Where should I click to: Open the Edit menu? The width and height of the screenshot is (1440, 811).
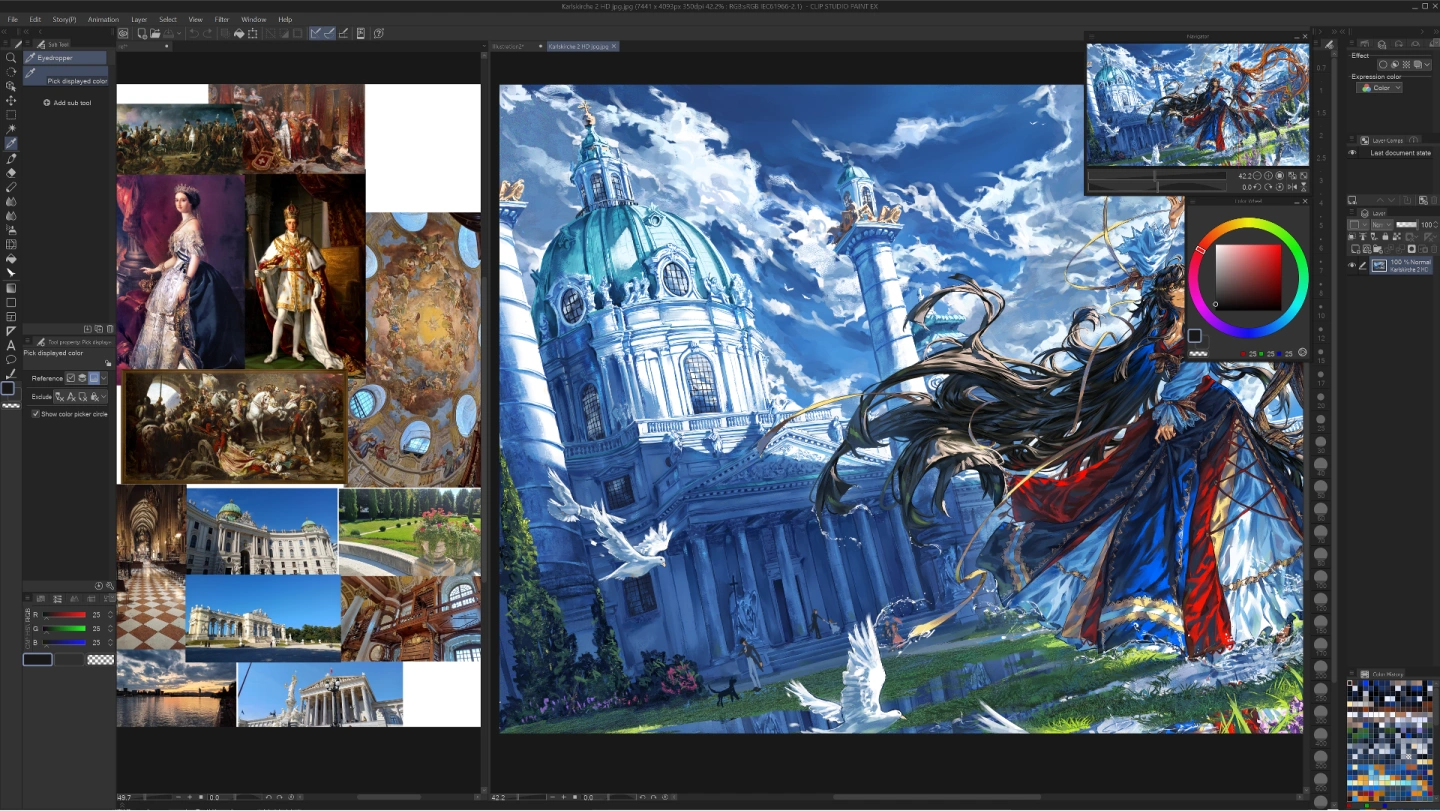click(35, 19)
